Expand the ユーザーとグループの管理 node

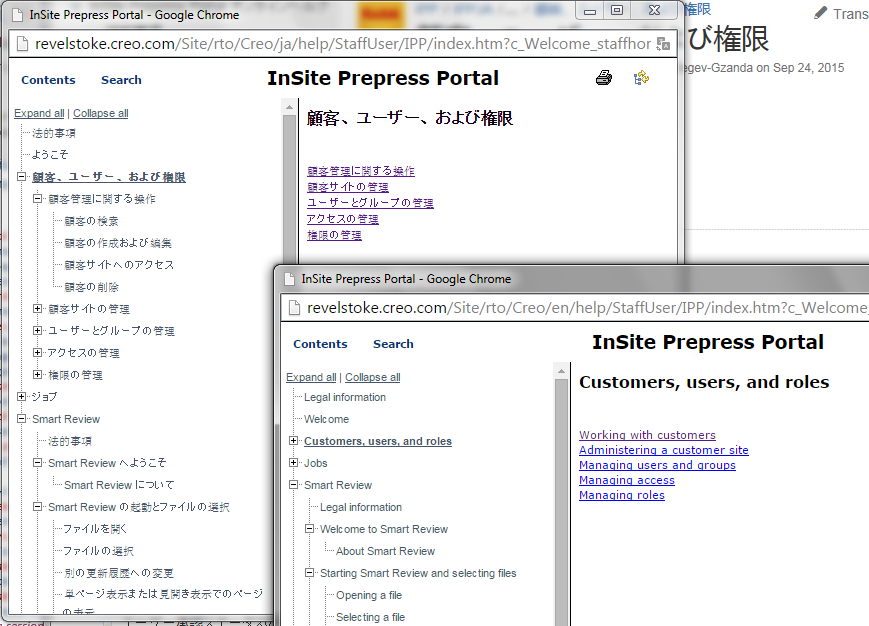click(x=38, y=331)
